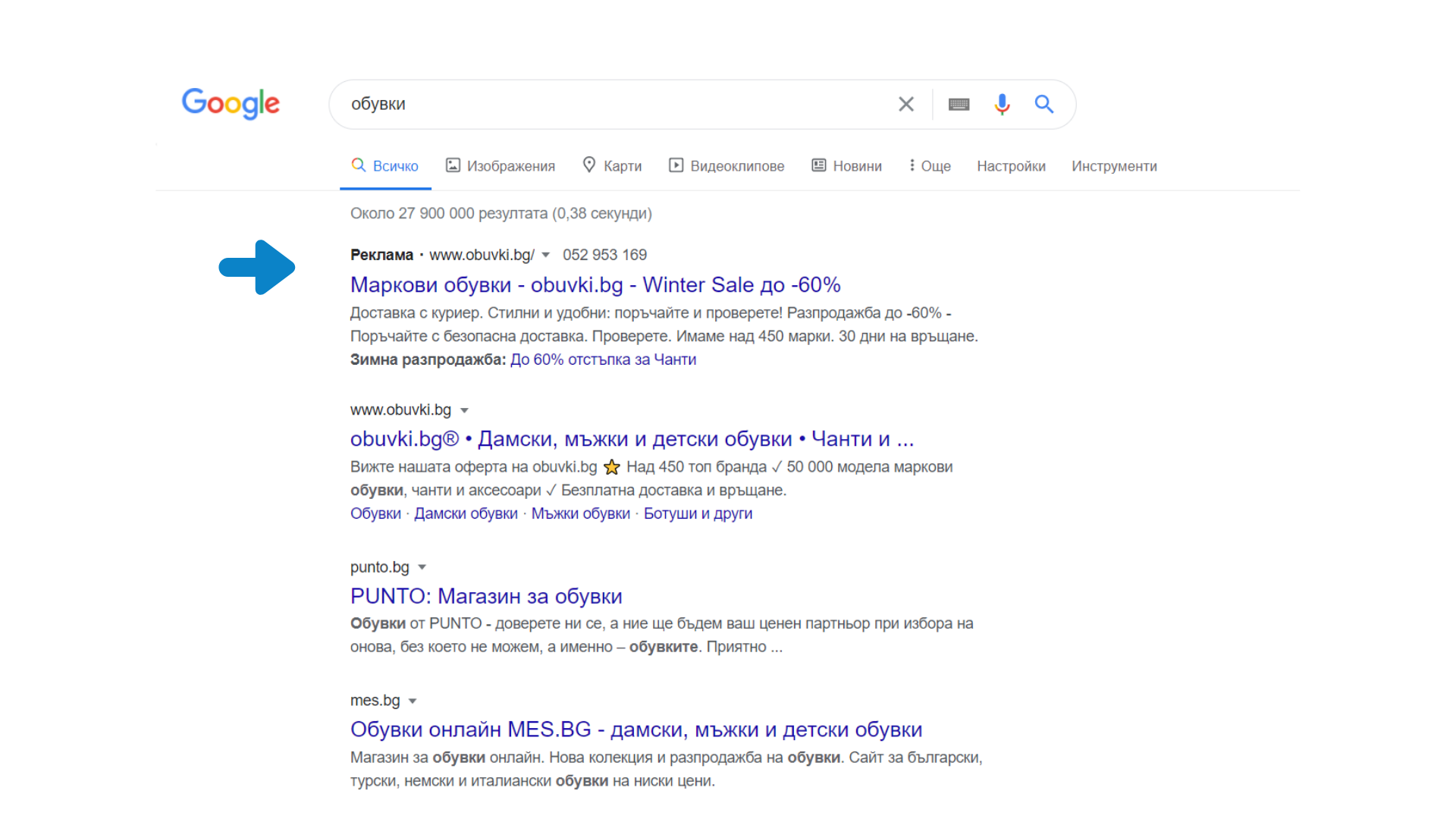
Task: Clear the search box with X icon
Action: [906, 104]
